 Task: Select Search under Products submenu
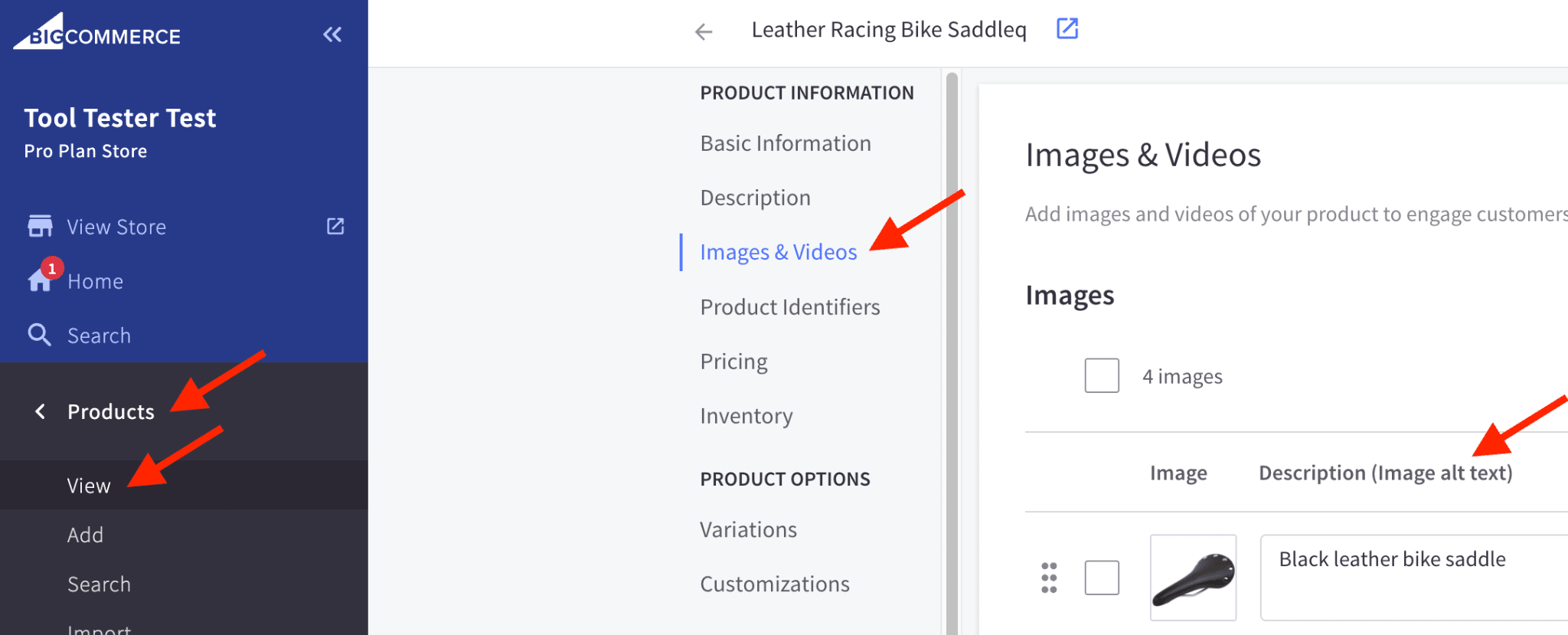(99, 584)
